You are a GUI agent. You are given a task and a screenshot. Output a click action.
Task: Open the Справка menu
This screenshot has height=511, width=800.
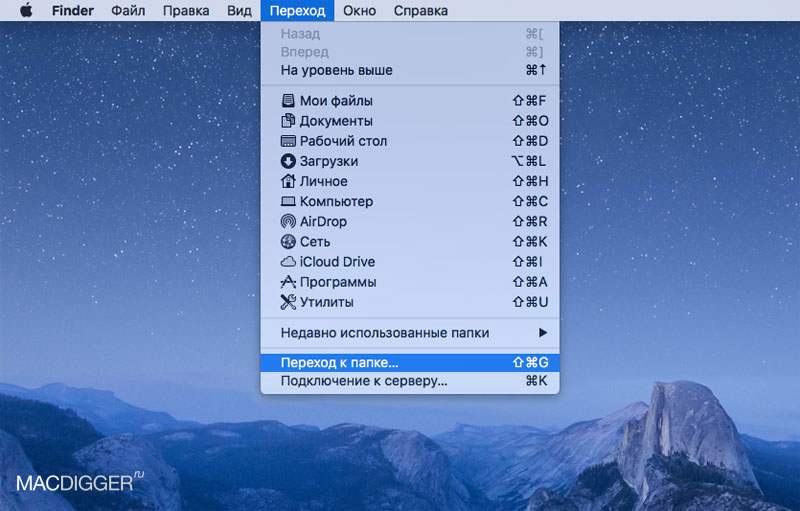pos(421,11)
